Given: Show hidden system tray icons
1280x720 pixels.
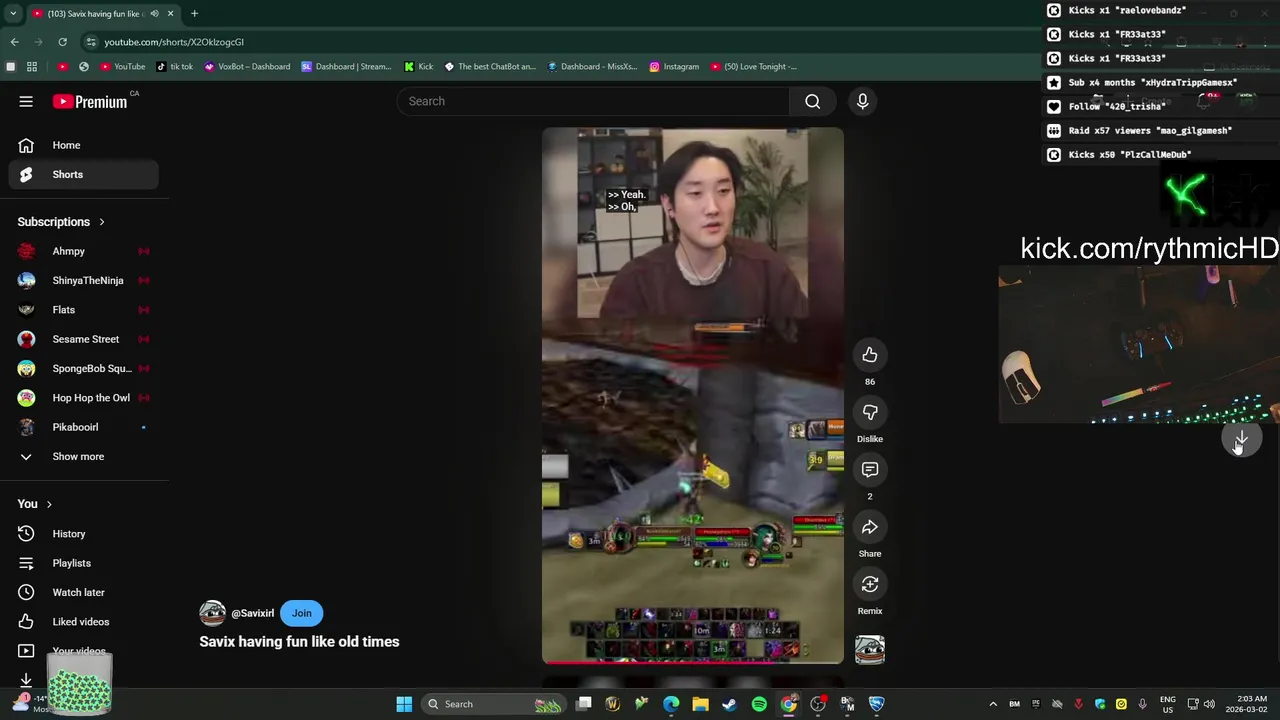Looking at the screenshot, I should [993, 704].
